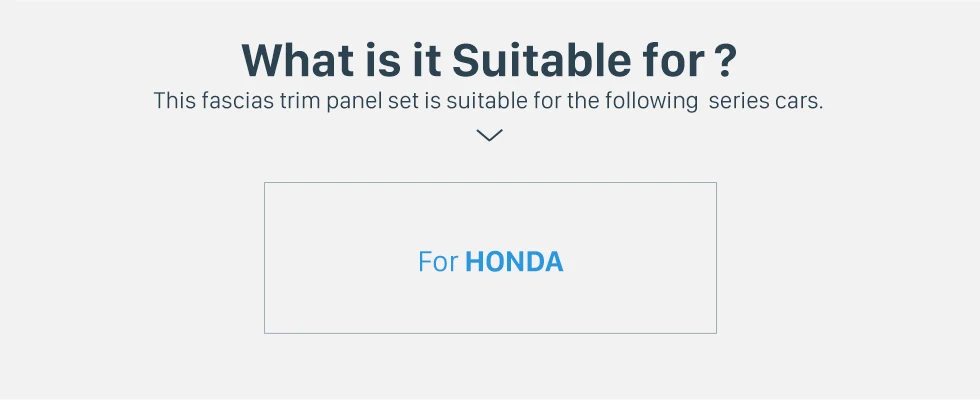Click the words series cars in subtitle
This screenshot has width=980, height=402.
tap(766, 101)
